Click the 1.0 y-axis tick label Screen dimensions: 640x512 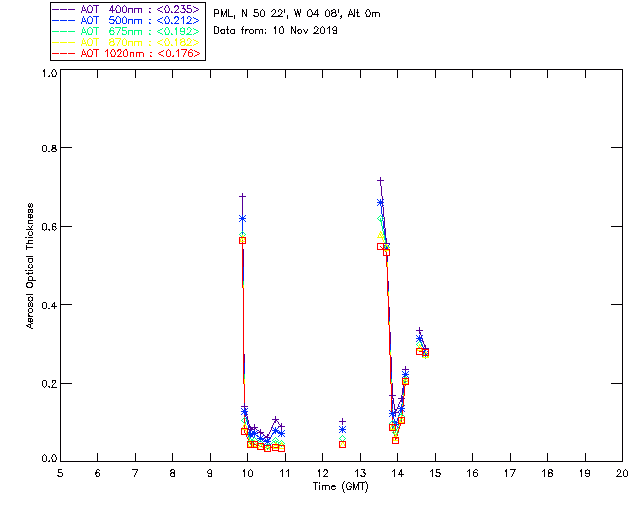coord(49,73)
